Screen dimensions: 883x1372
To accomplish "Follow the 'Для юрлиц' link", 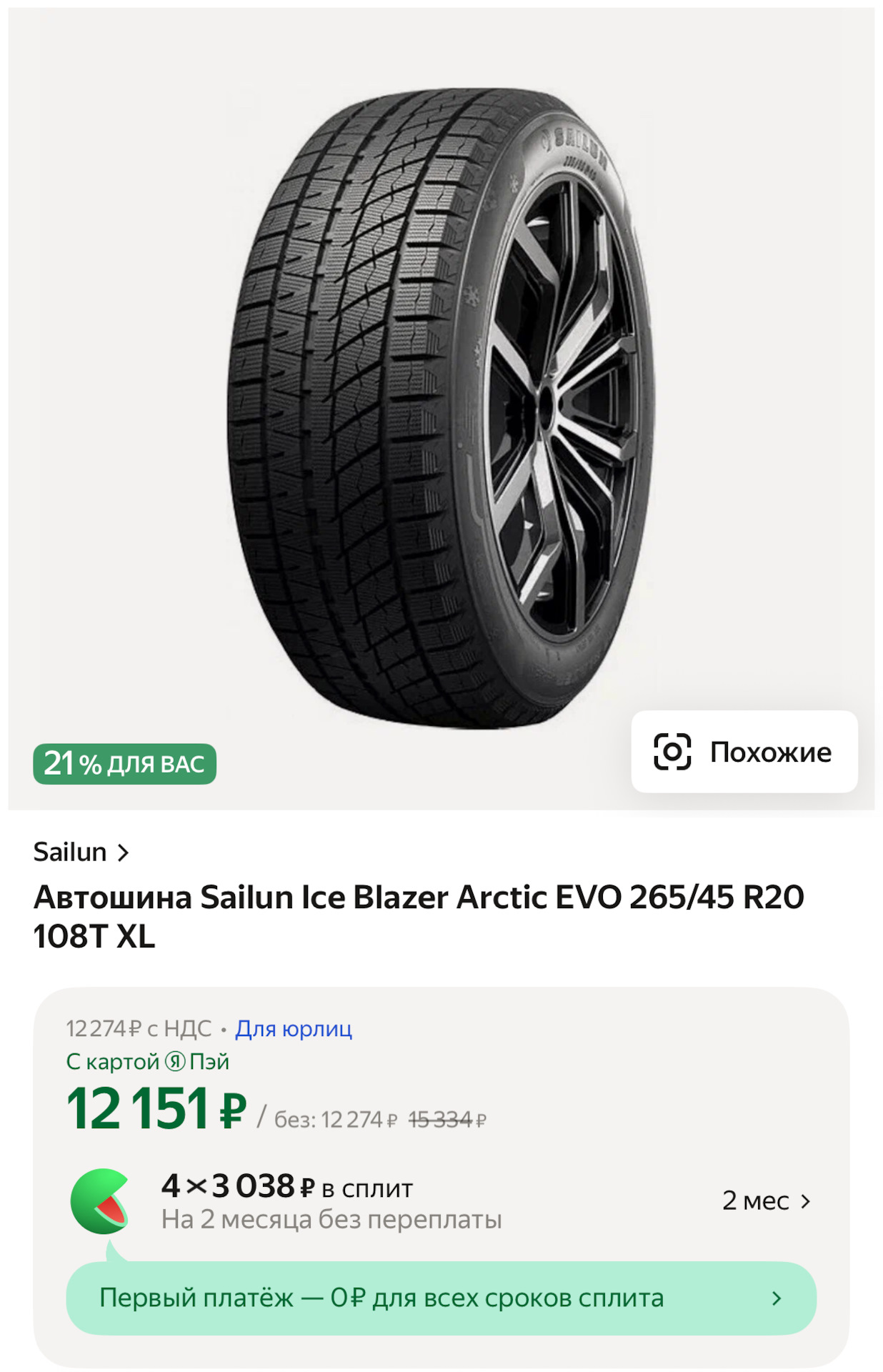I will (x=294, y=1029).
